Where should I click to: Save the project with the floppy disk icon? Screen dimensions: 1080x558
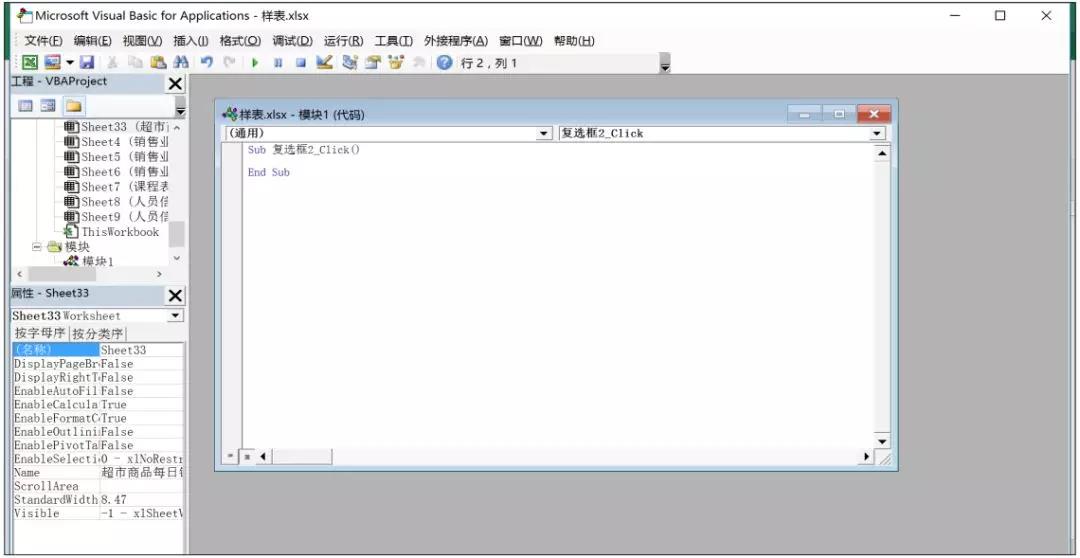[87, 63]
